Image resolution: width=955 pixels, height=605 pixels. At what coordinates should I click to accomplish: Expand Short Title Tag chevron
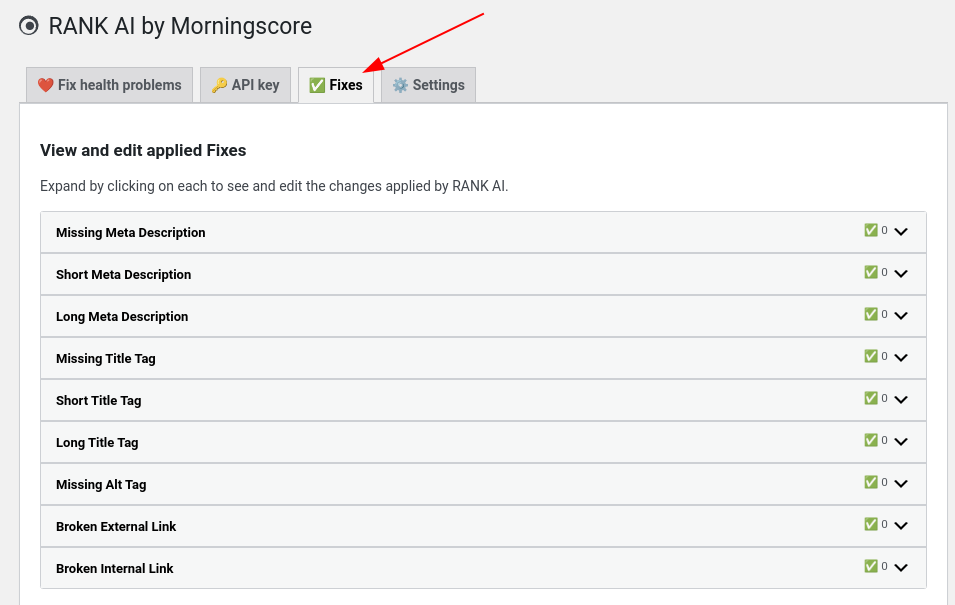coord(901,400)
